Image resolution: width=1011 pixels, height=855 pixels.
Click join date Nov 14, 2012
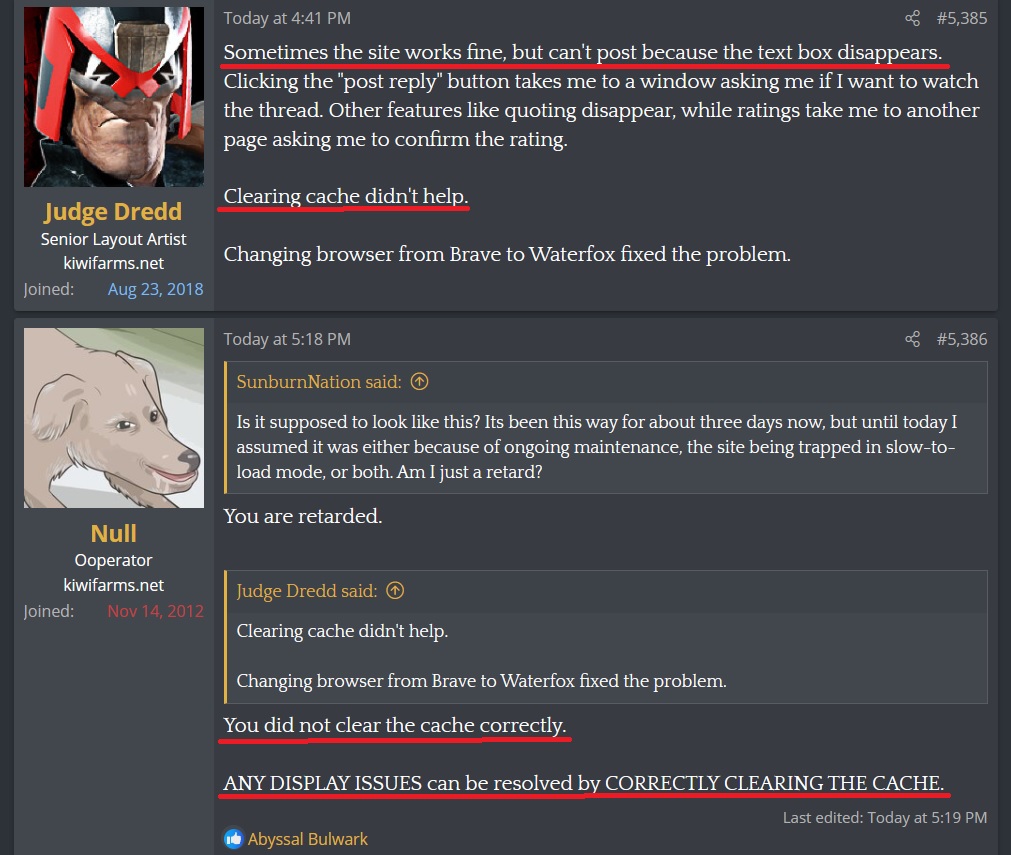click(x=155, y=611)
